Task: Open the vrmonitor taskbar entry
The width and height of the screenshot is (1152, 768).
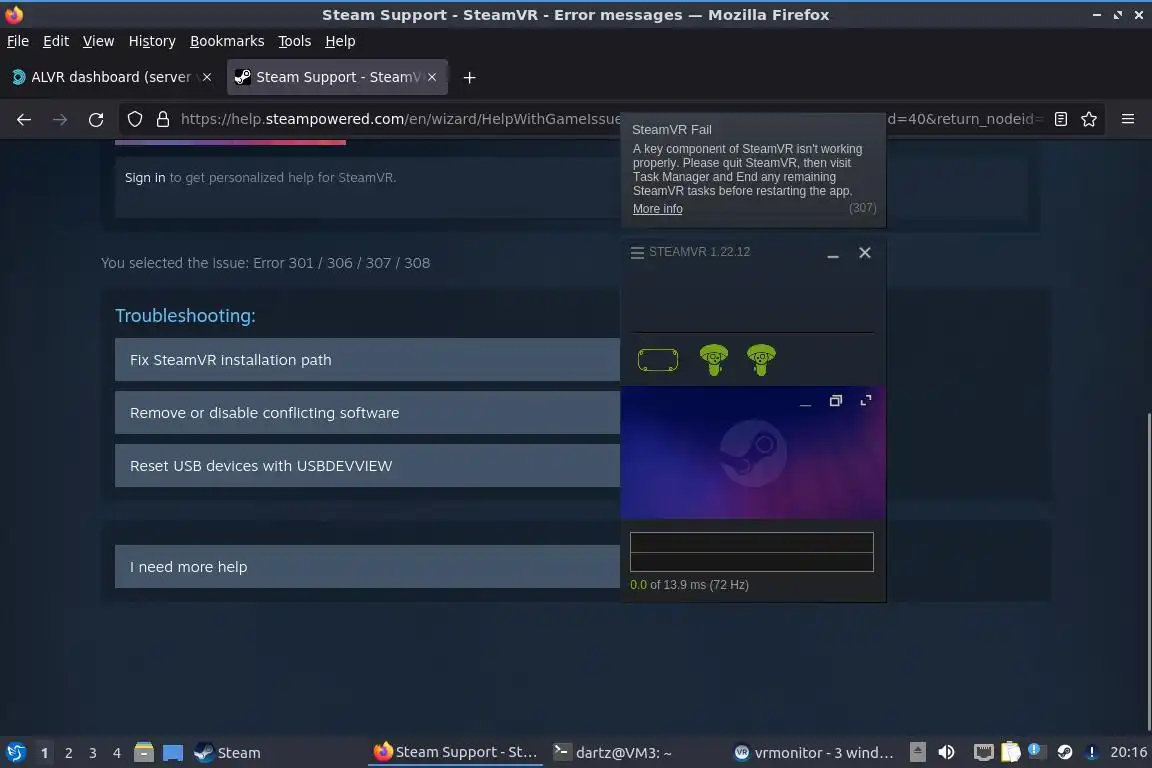Action: [814, 753]
